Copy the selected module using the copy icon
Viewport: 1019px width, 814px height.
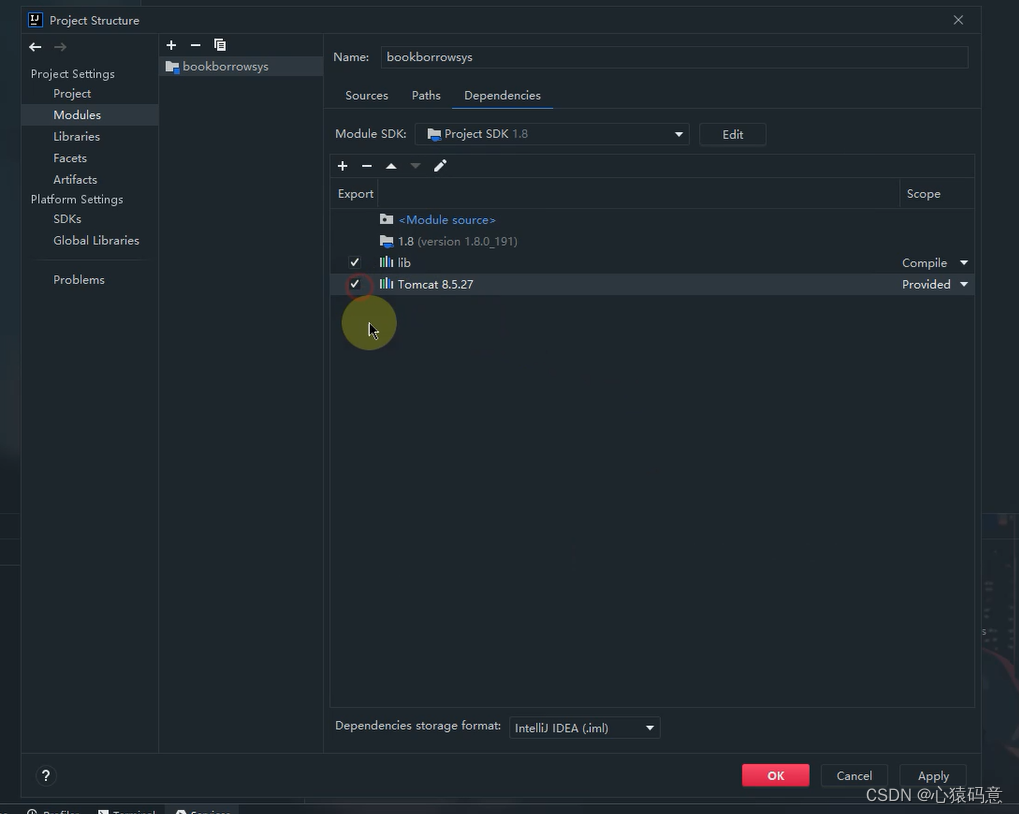pos(220,45)
